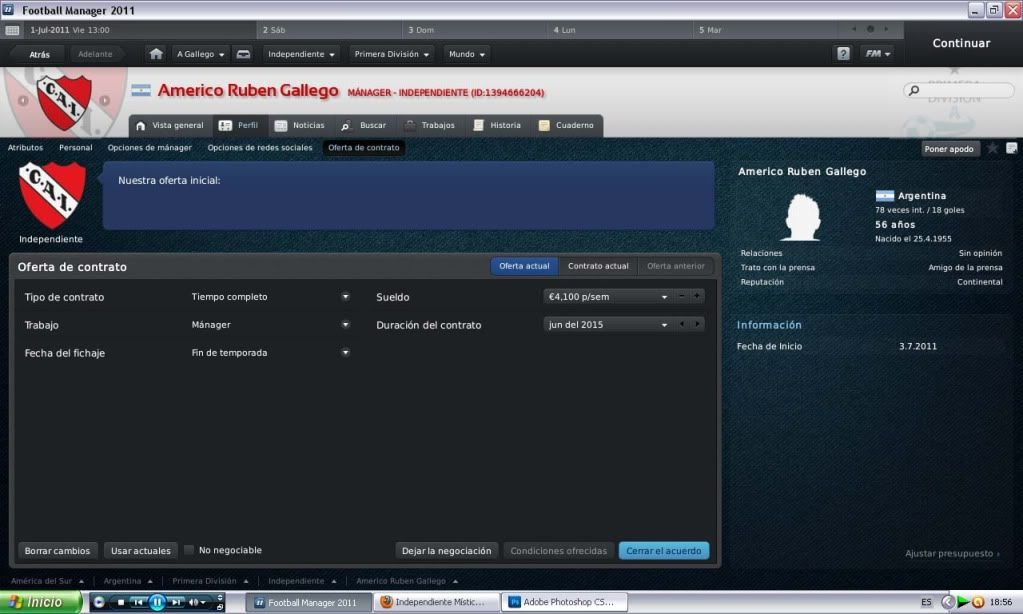Click the manager silhouette portrait
This screenshot has height=614, width=1023.
pyautogui.click(x=801, y=218)
